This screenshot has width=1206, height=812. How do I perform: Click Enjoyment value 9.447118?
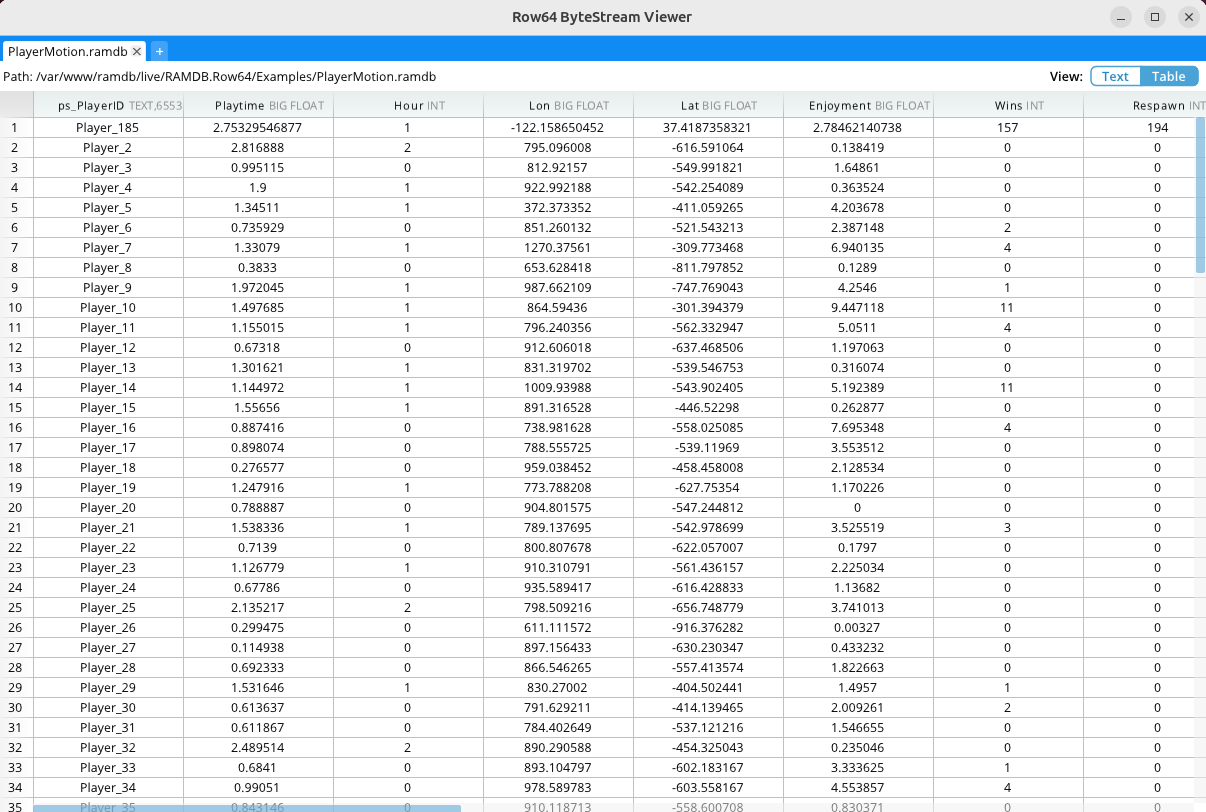tap(858, 308)
